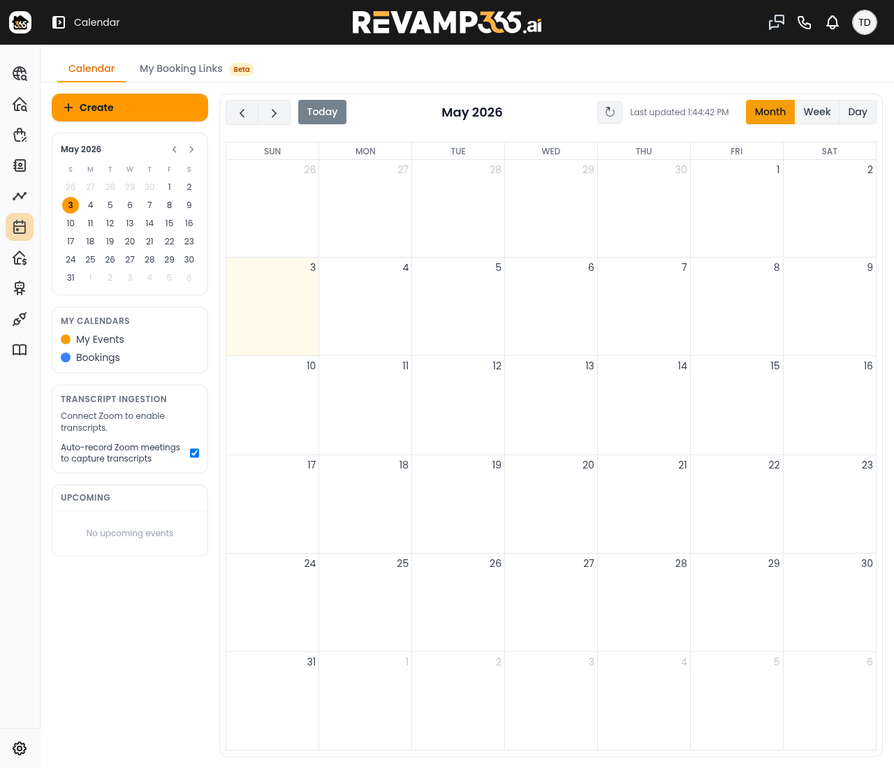Disable auto-record Zoom meetings checkbox
This screenshot has width=894, height=768.
(194, 453)
